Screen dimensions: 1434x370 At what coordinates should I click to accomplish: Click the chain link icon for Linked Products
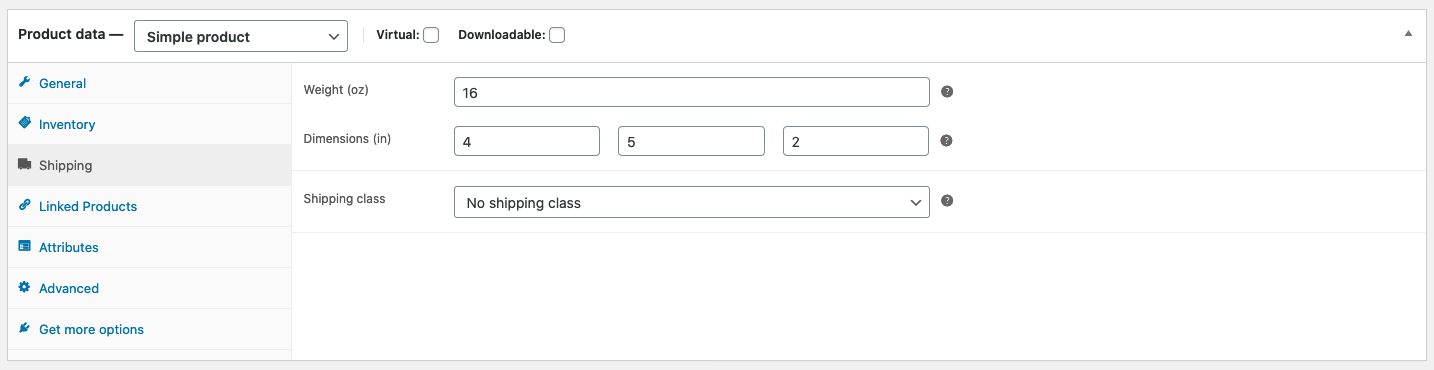coord(25,205)
